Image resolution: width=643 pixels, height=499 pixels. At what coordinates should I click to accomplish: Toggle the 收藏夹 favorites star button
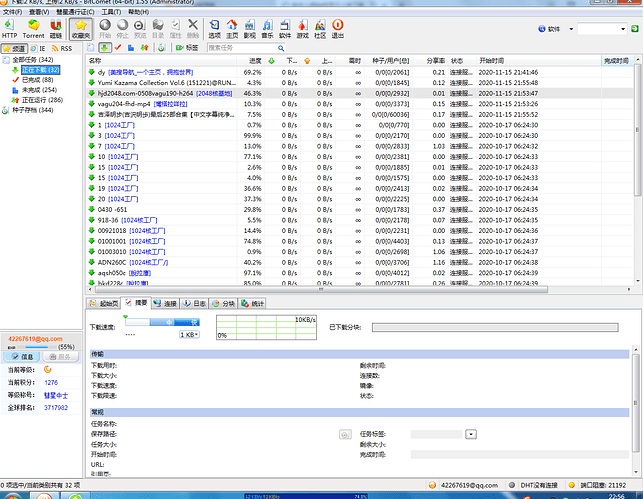(x=81, y=29)
